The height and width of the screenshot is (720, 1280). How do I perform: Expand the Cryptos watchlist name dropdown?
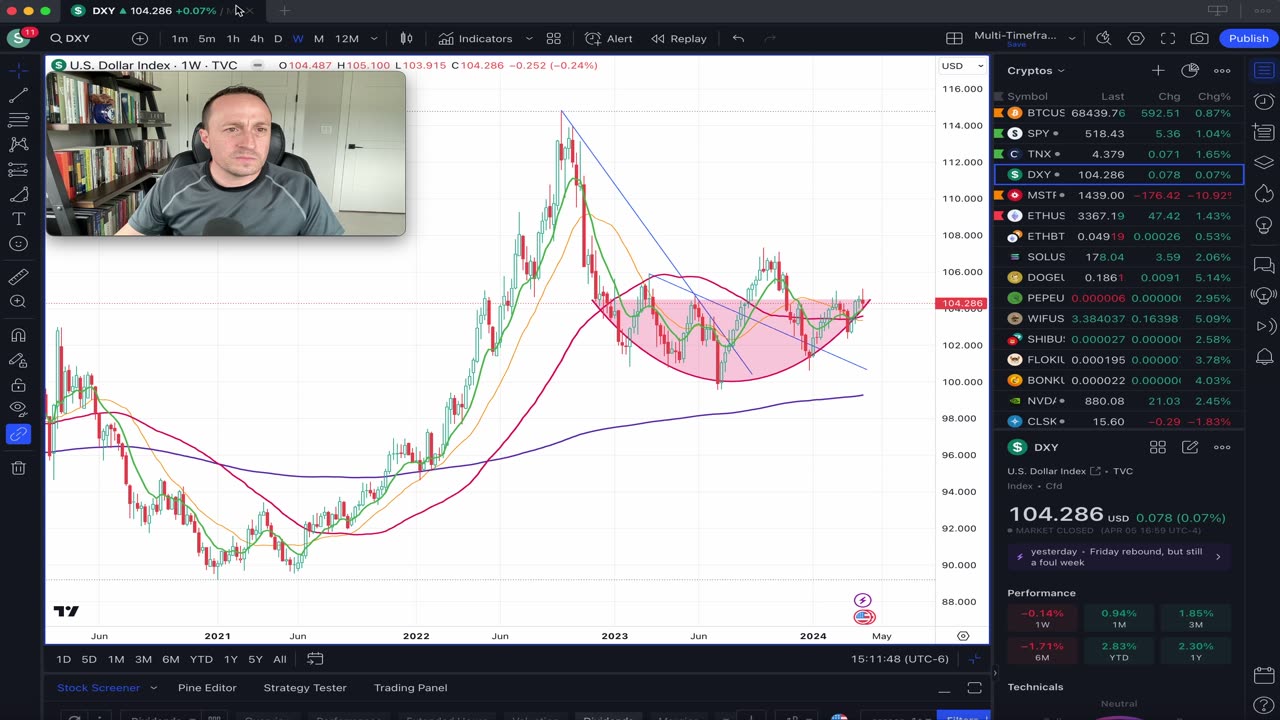tap(1036, 71)
